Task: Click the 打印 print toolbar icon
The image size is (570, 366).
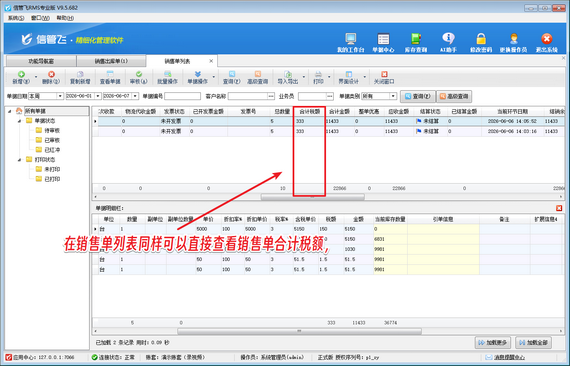Action: (318, 75)
